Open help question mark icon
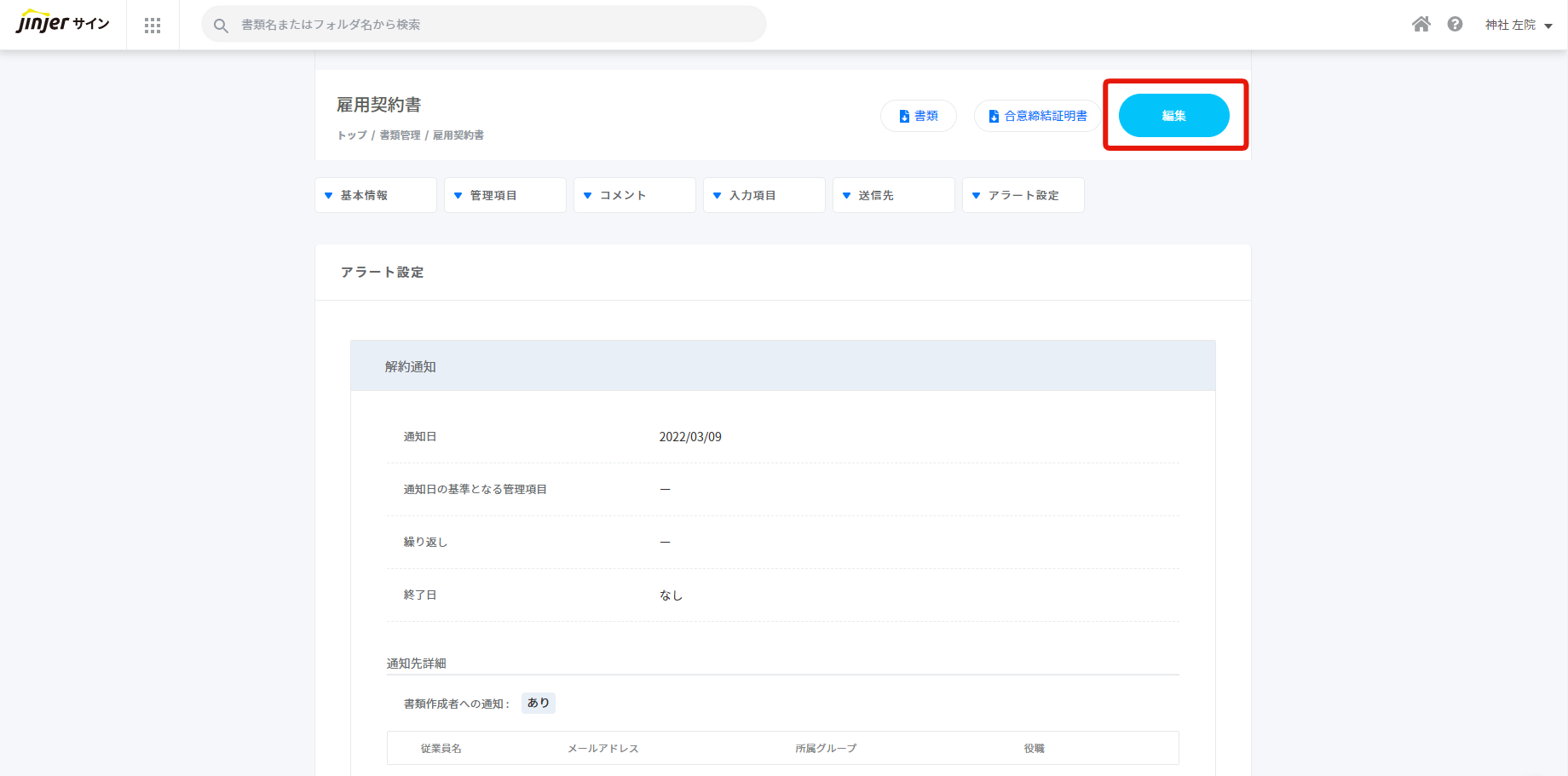Viewport: 1568px width, 776px height. click(1455, 25)
